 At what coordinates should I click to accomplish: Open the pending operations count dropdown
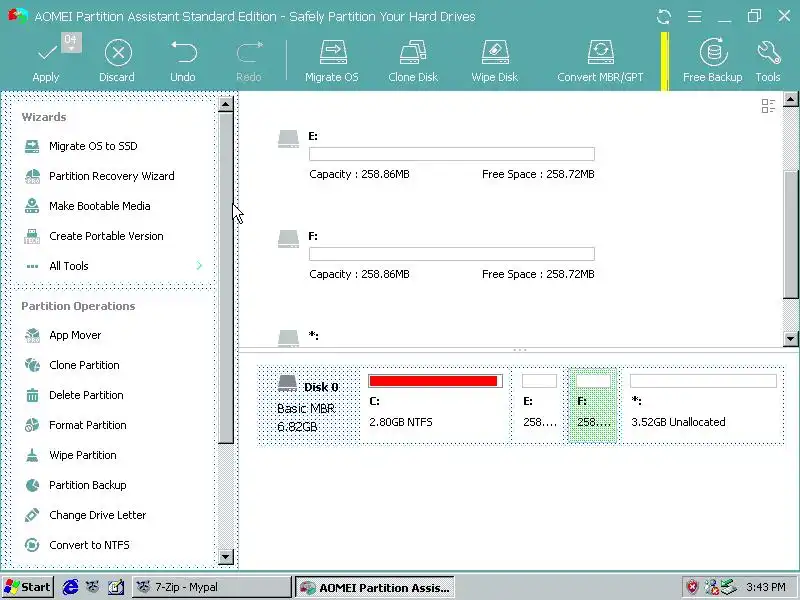pyautogui.click(x=71, y=43)
